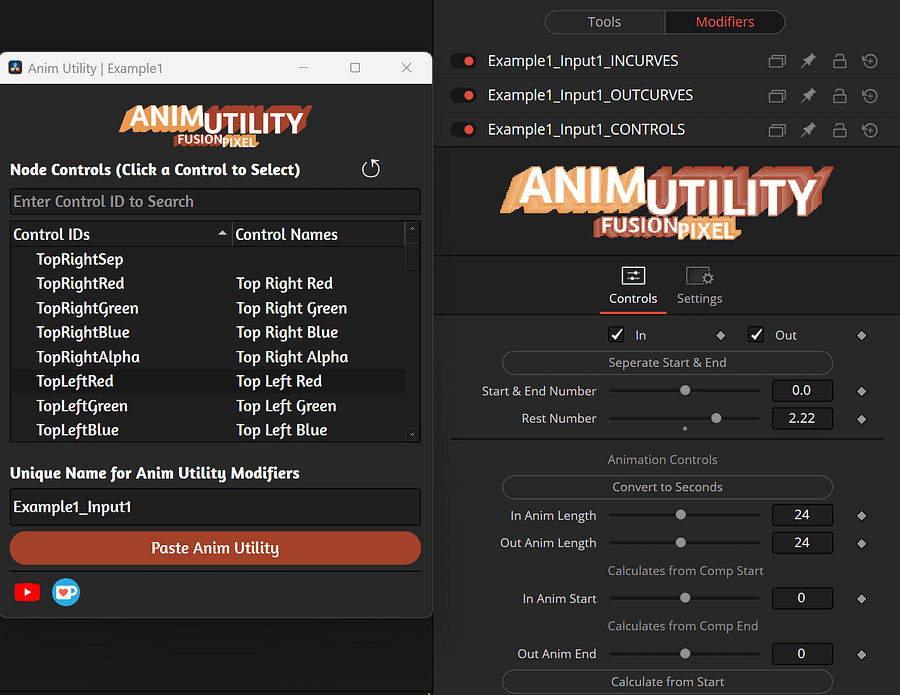Open the Ko-fi support icon
Image resolution: width=900 pixels, height=695 pixels.
(x=66, y=592)
